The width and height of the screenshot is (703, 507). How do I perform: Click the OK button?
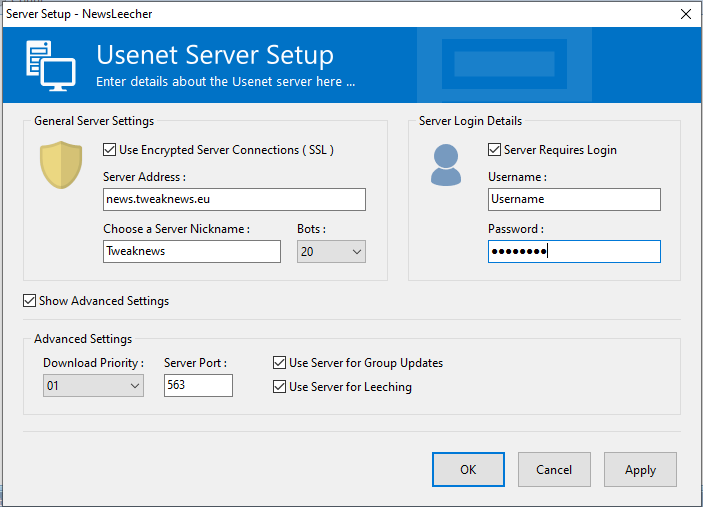click(468, 469)
